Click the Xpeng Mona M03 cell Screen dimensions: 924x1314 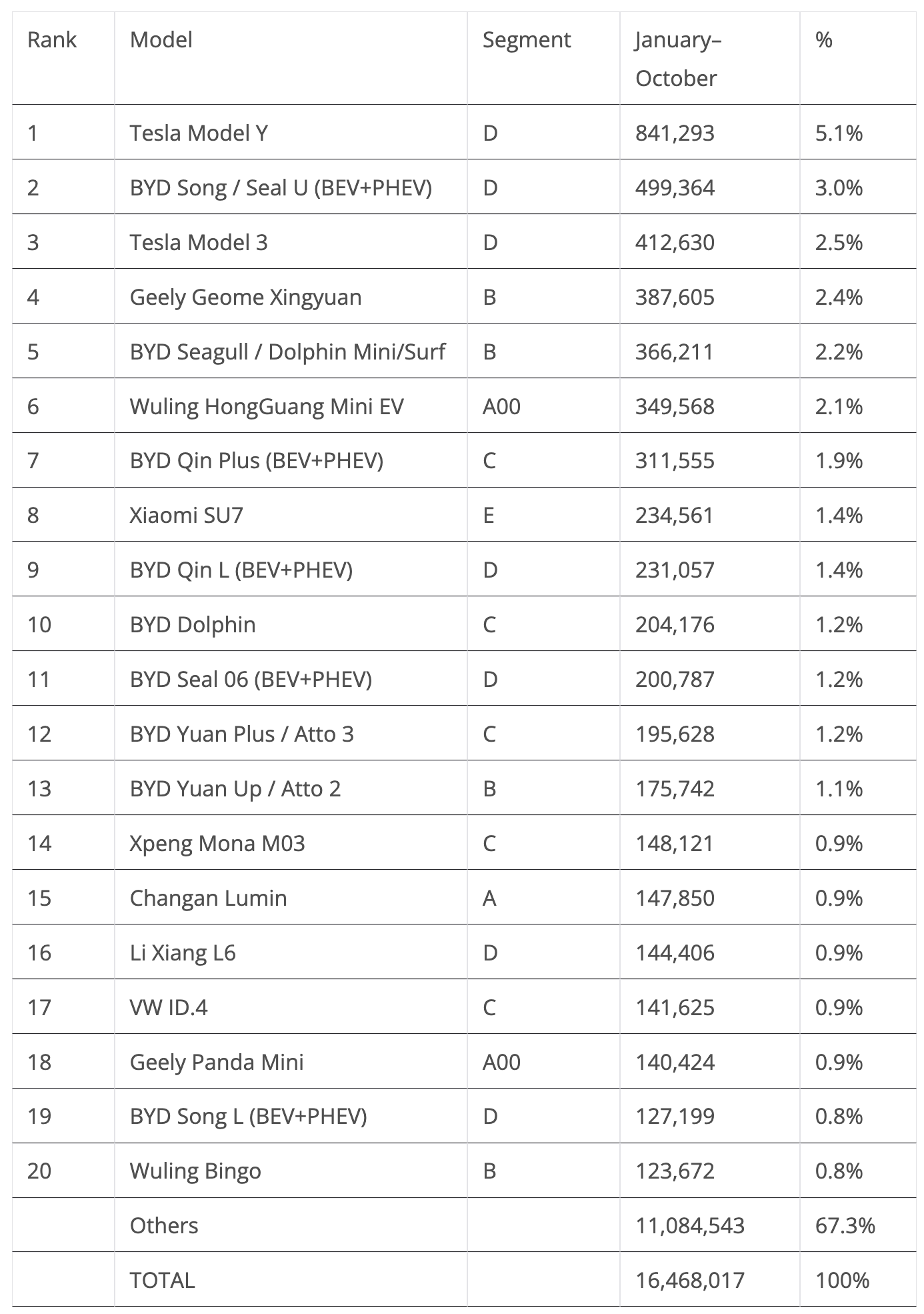217,843
